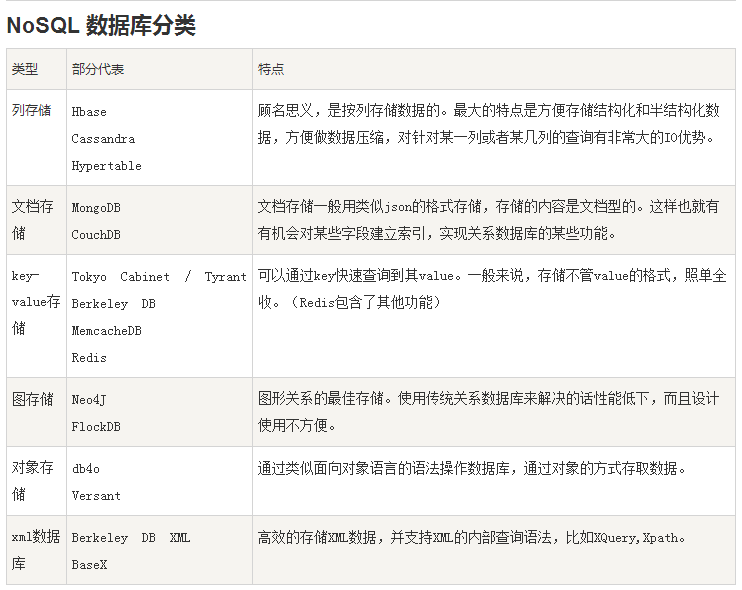Image resolution: width=742 pixels, height=590 pixels.
Task: Click the 'Neo4J' entry
Action: 89,400
